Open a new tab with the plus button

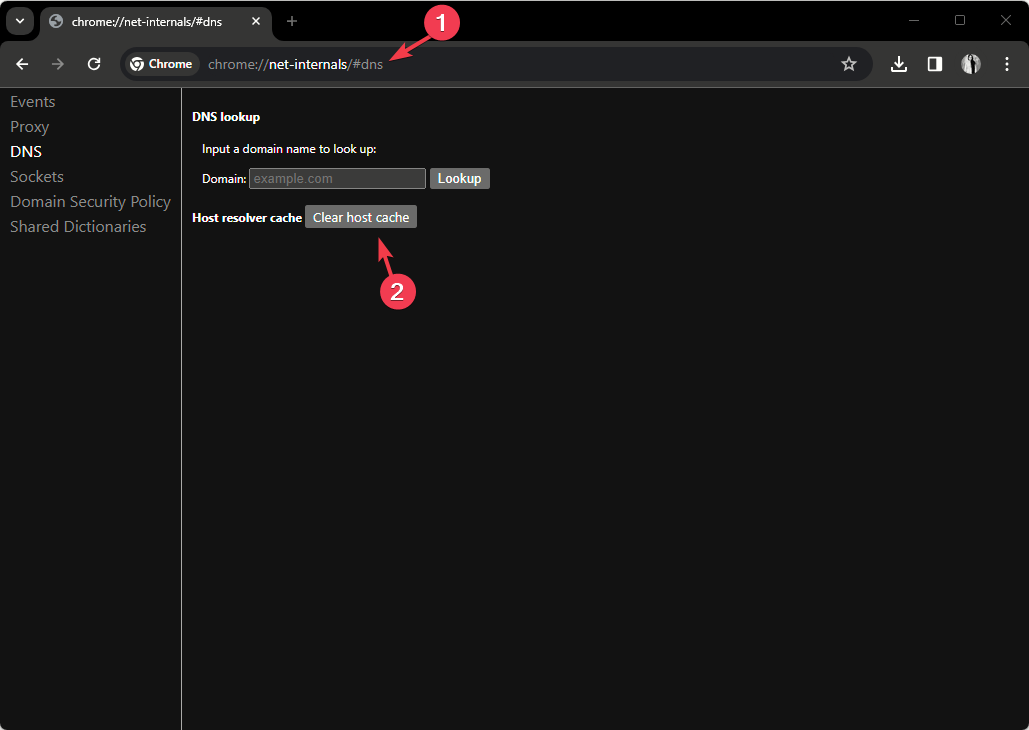[x=291, y=20]
